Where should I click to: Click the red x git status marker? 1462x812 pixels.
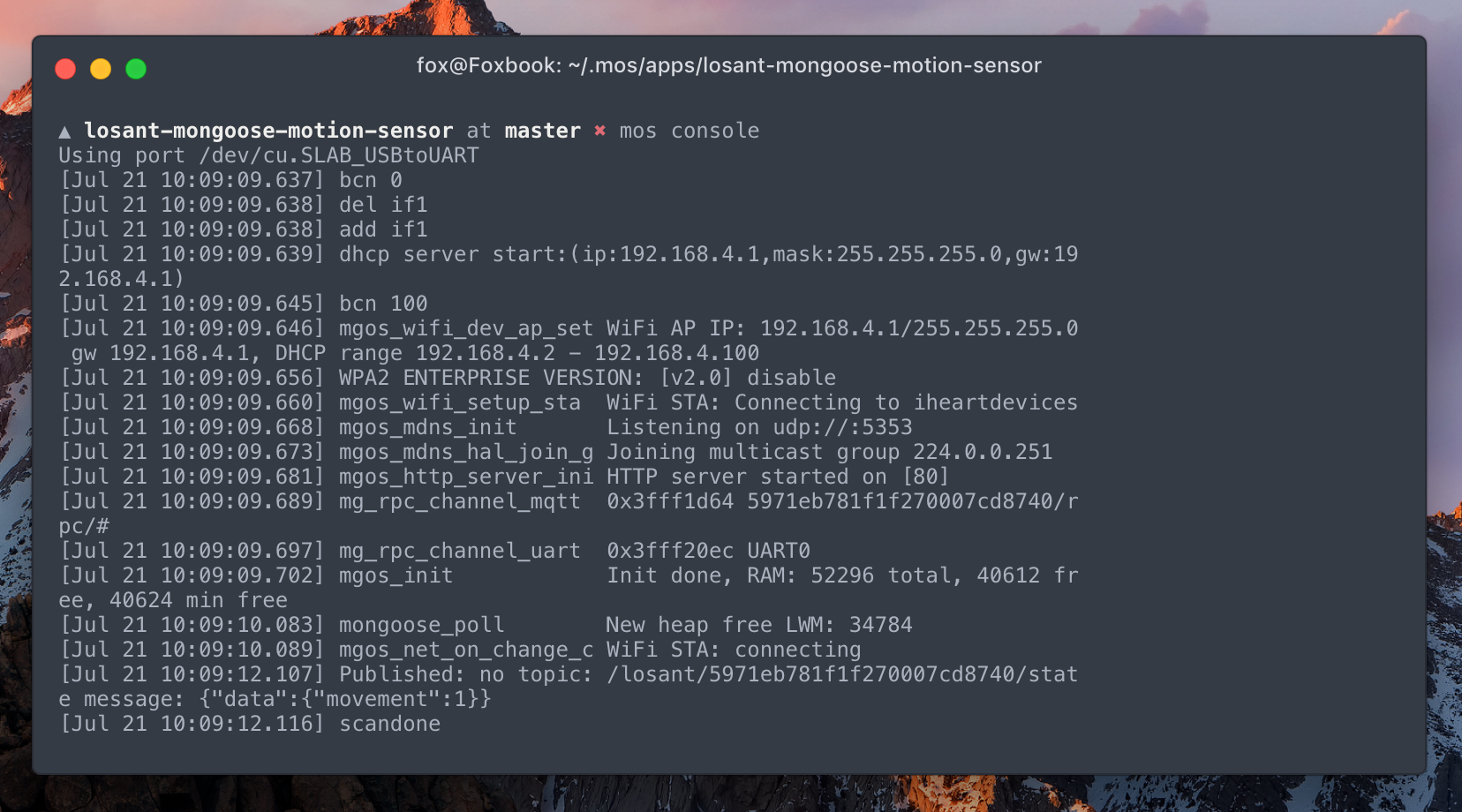(599, 131)
